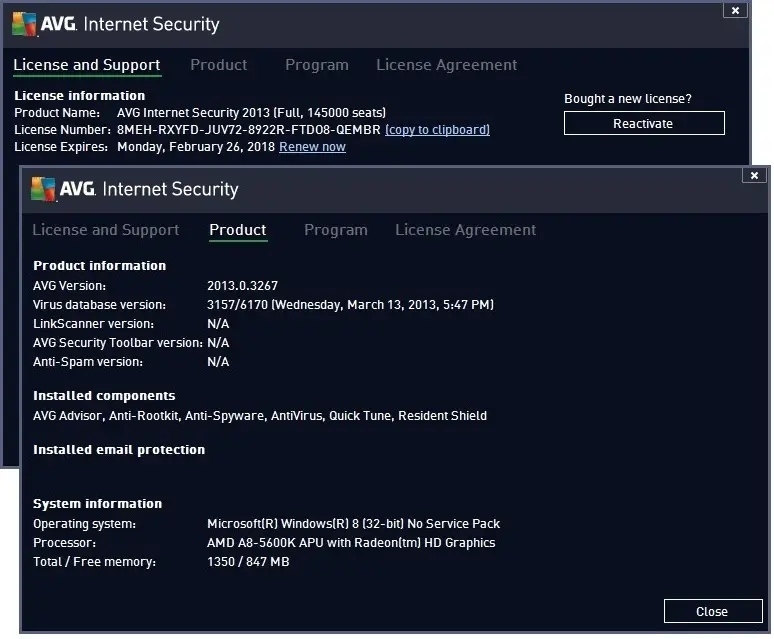Open the Product tab in the back window
Screen dimensions: 774x639
coord(219,65)
